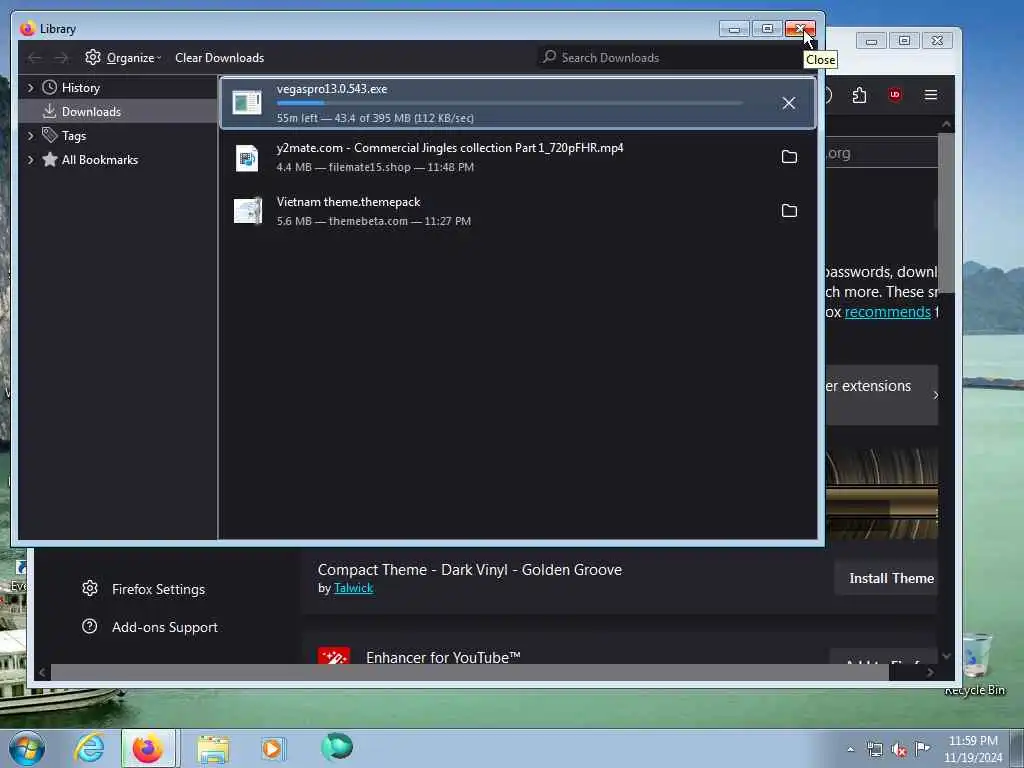The height and width of the screenshot is (768, 1024).
Task: Click the muted volume tray icon
Action: pyautogui.click(x=899, y=750)
